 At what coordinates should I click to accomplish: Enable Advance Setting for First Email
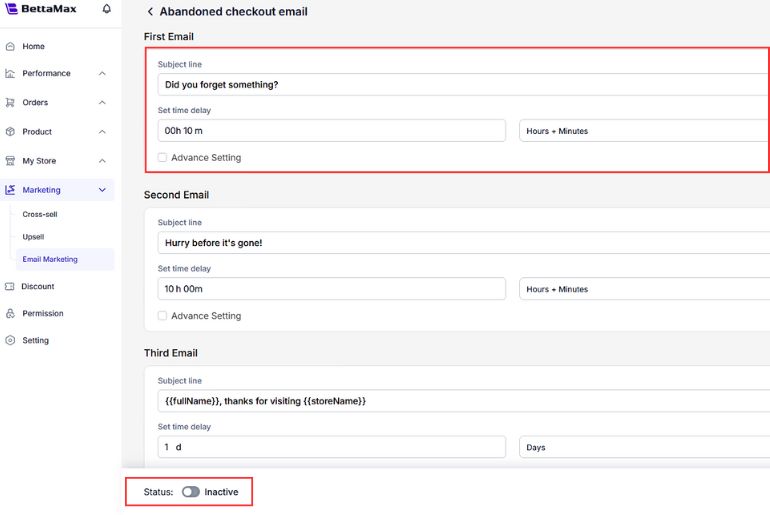tap(163, 157)
